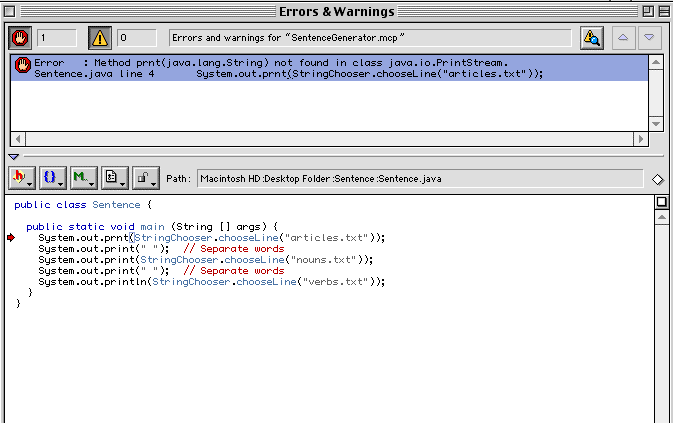Go to previous message with up arrow
673x423 pixels.
point(623,38)
